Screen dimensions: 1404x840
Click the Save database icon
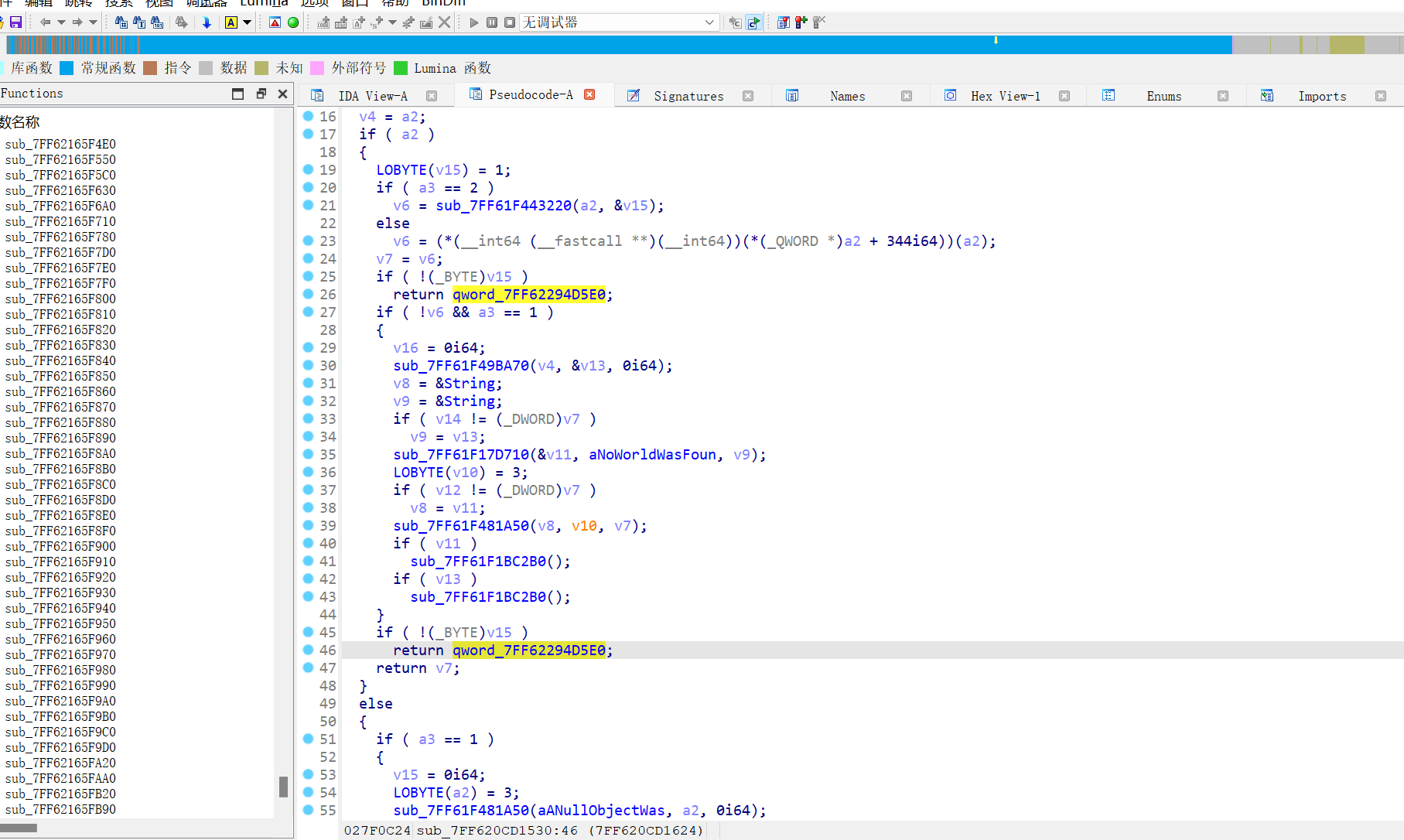pyautogui.click(x=15, y=22)
